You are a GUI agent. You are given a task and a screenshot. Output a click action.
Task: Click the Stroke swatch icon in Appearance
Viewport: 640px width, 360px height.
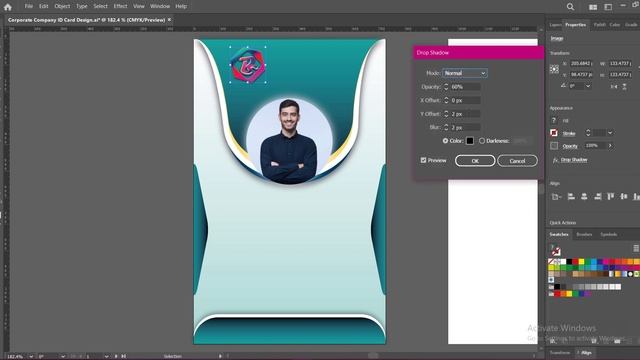pyautogui.click(x=554, y=133)
